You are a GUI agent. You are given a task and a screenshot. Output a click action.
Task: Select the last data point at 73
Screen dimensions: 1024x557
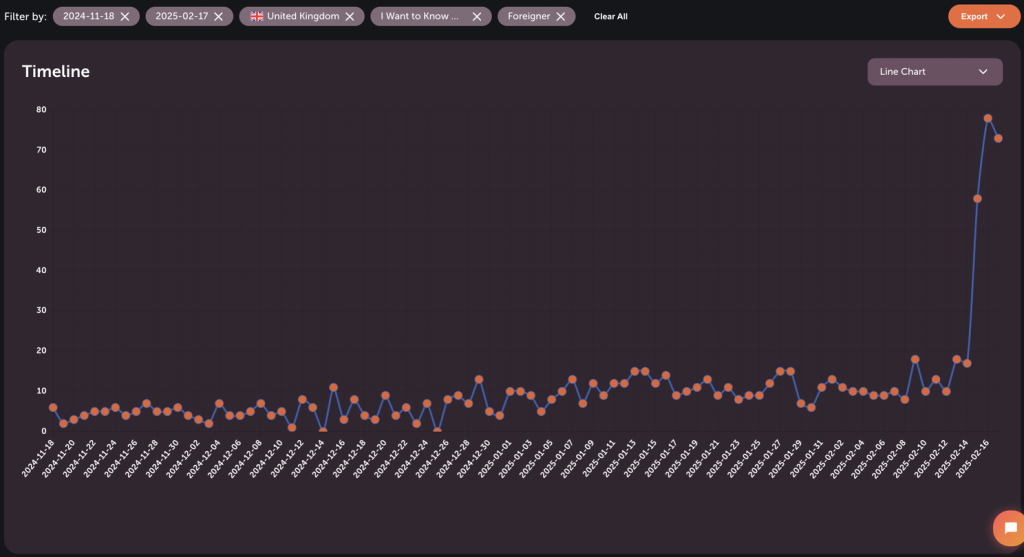pos(998,138)
